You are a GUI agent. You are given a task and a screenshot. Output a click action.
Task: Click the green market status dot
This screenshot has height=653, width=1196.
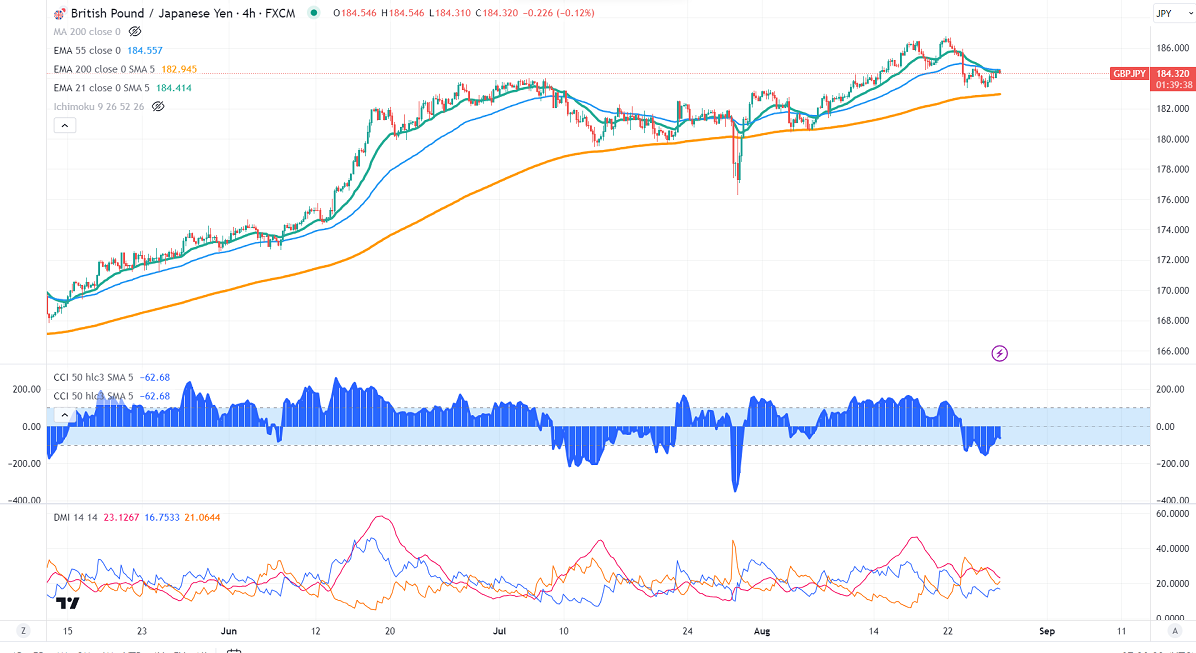click(x=313, y=13)
